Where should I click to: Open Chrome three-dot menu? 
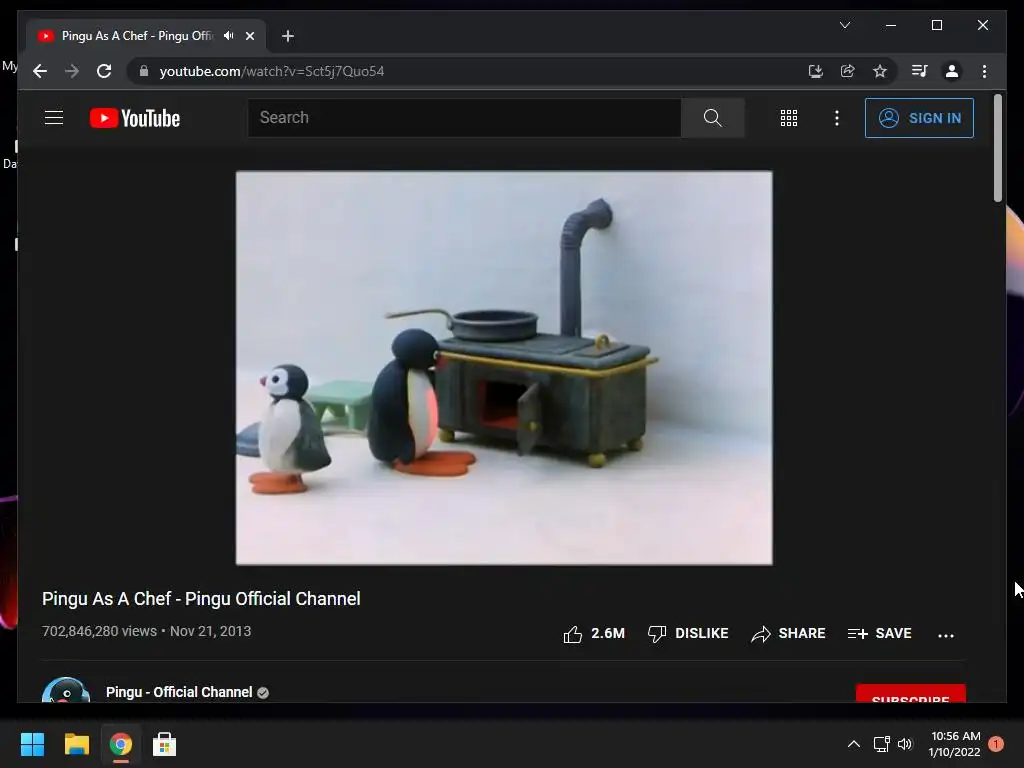click(984, 71)
